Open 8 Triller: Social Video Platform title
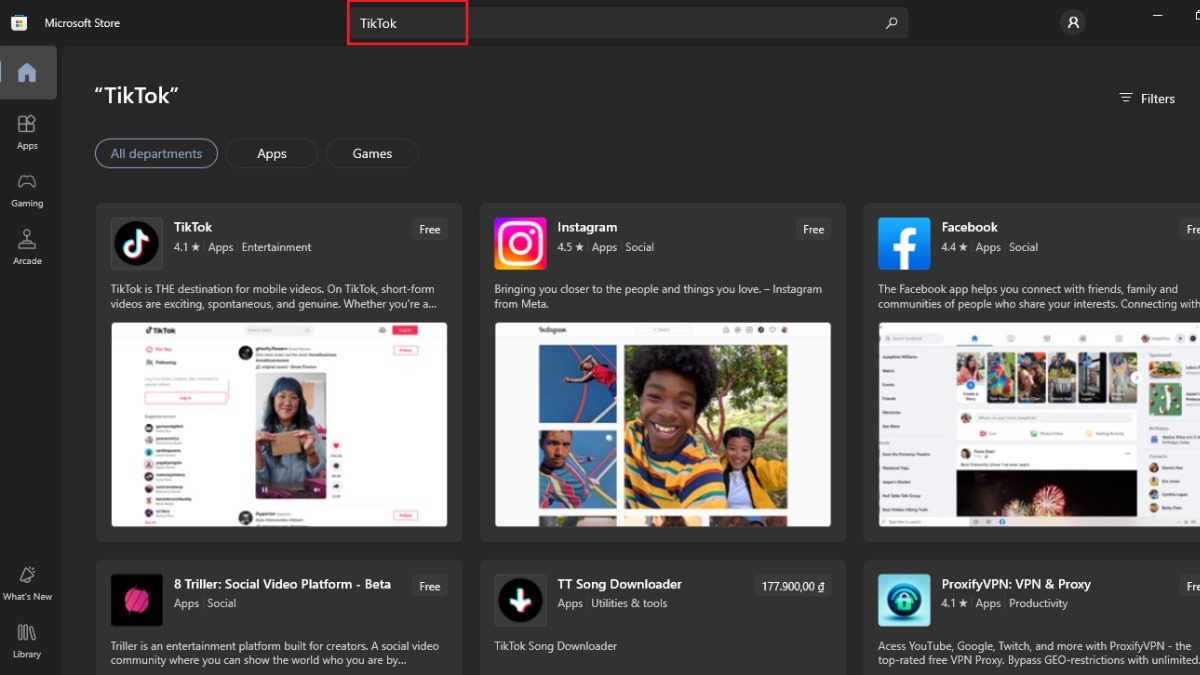The width and height of the screenshot is (1200, 675). click(x=282, y=584)
